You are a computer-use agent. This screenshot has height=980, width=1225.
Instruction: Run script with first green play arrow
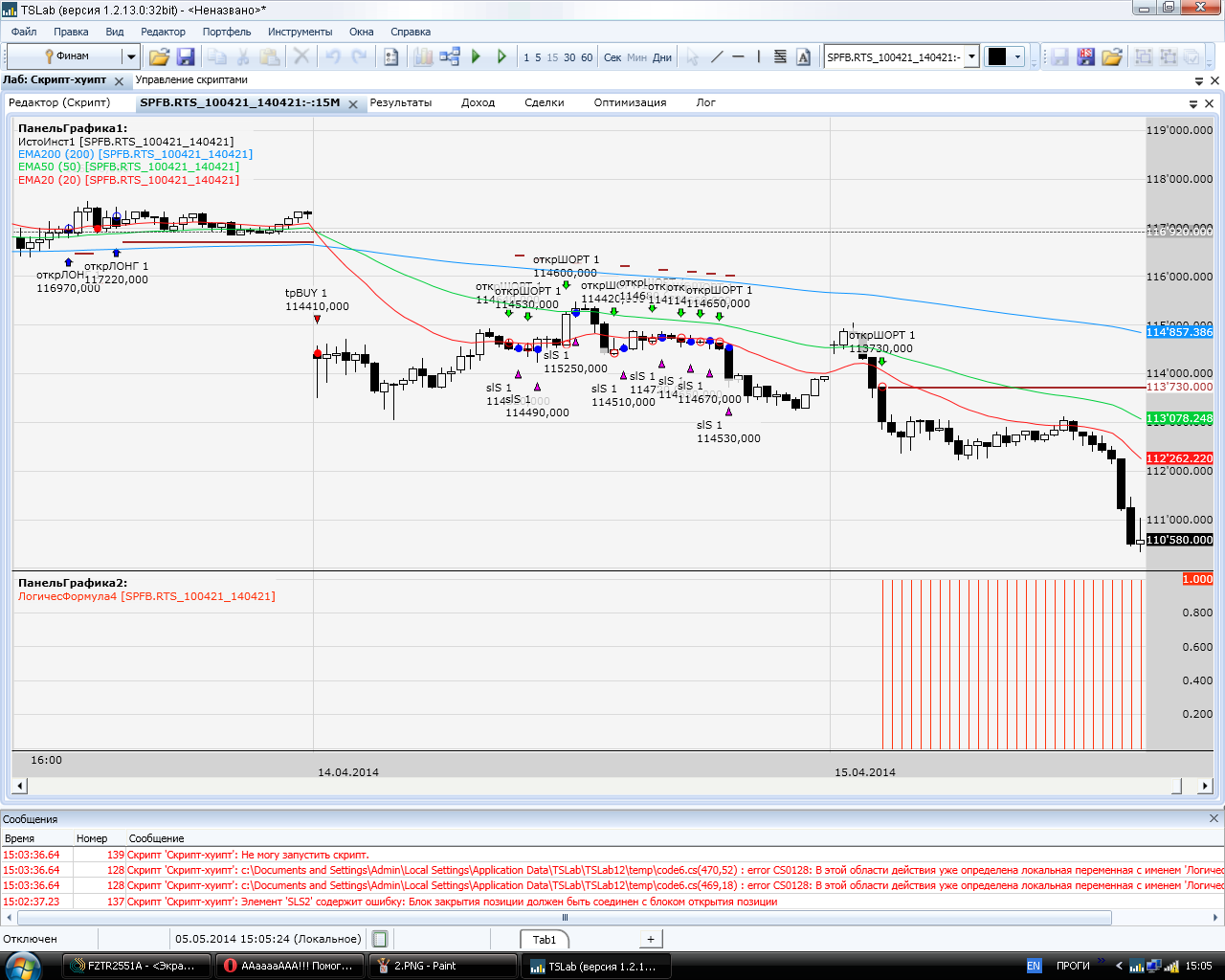pyautogui.click(x=476, y=57)
